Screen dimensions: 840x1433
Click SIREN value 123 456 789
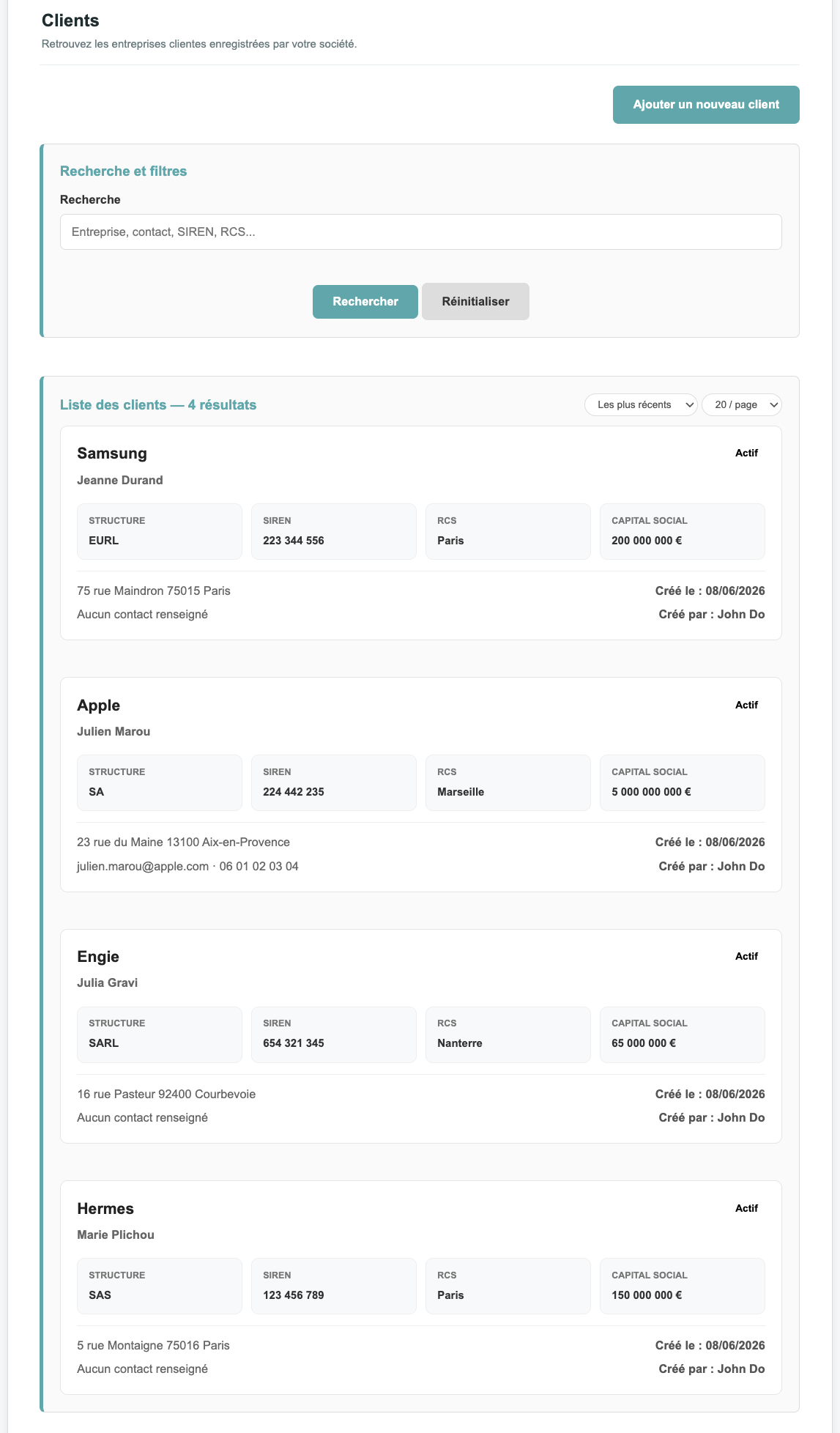pos(294,1295)
